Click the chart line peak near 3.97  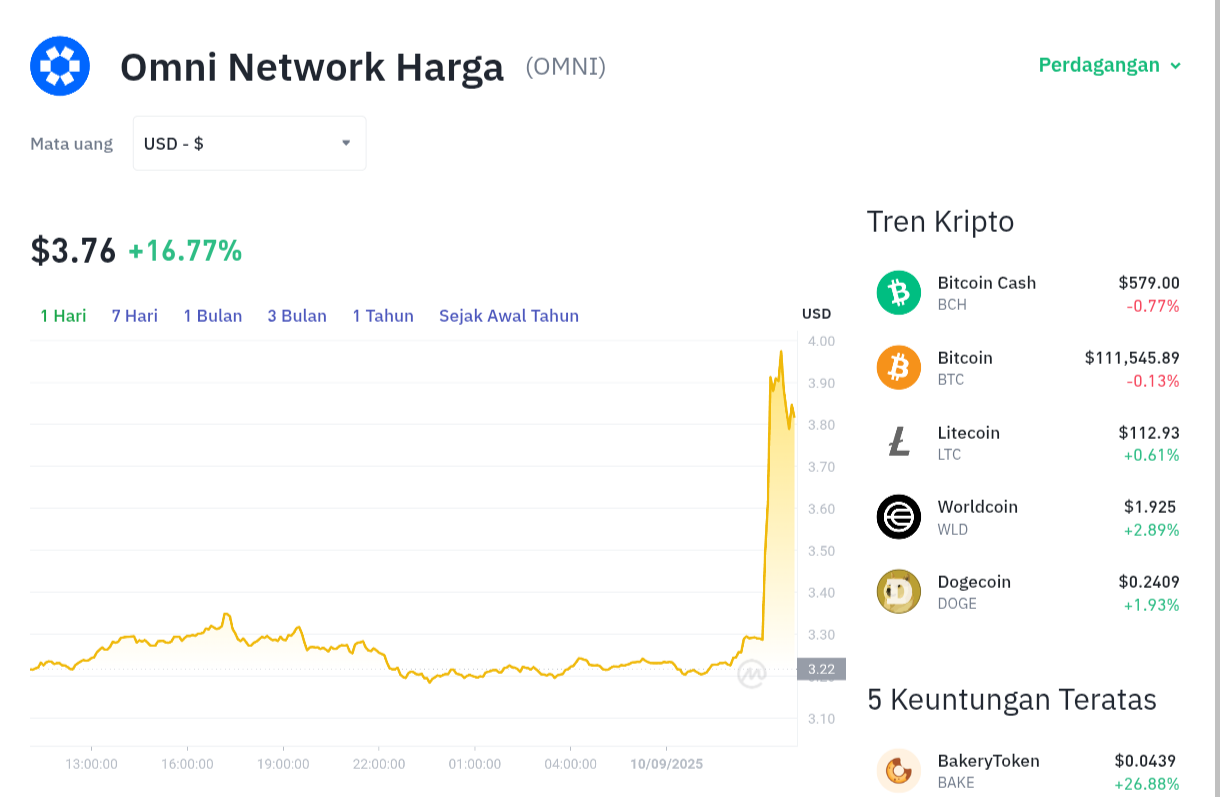pyautogui.click(x=780, y=352)
